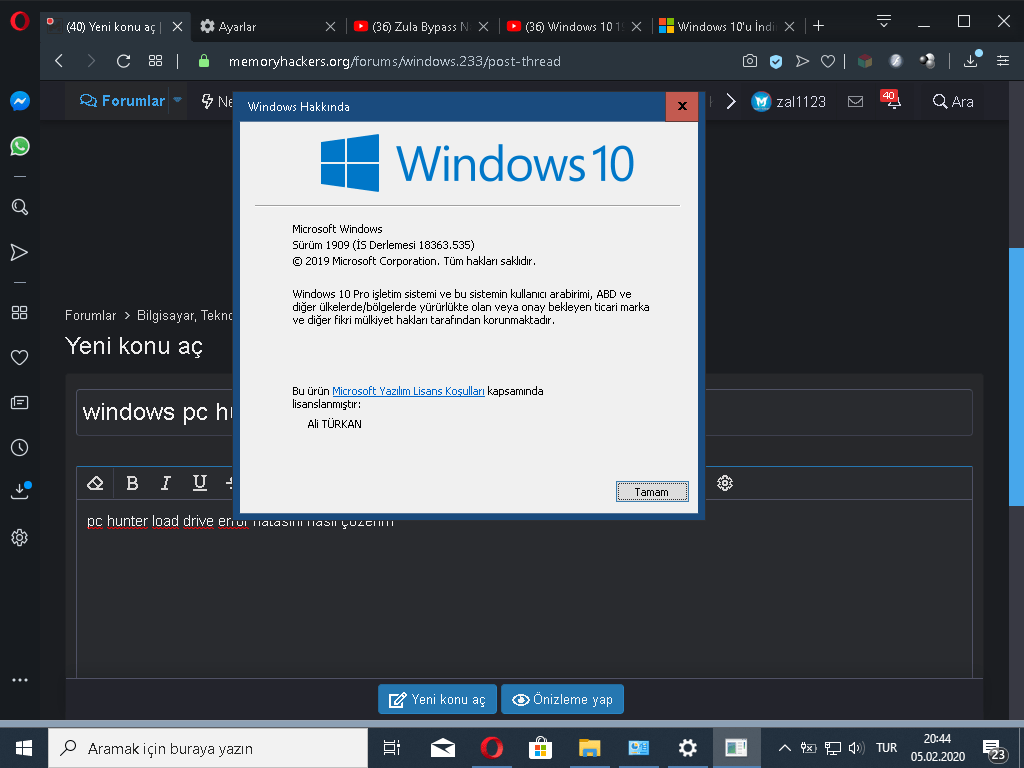Open settings gear in the sidebar
The width and height of the screenshot is (1024, 768).
tap(20, 537)
